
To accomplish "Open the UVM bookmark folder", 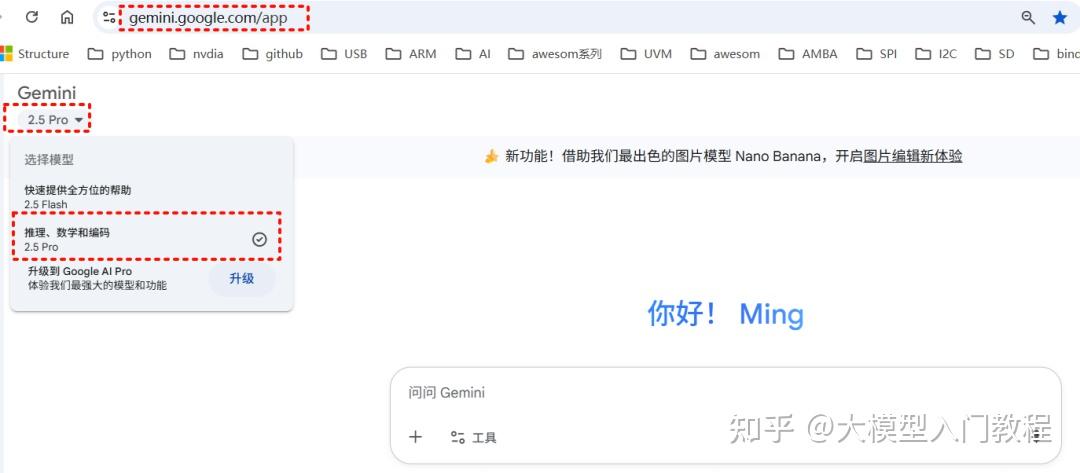I will (x=646, y=54).
